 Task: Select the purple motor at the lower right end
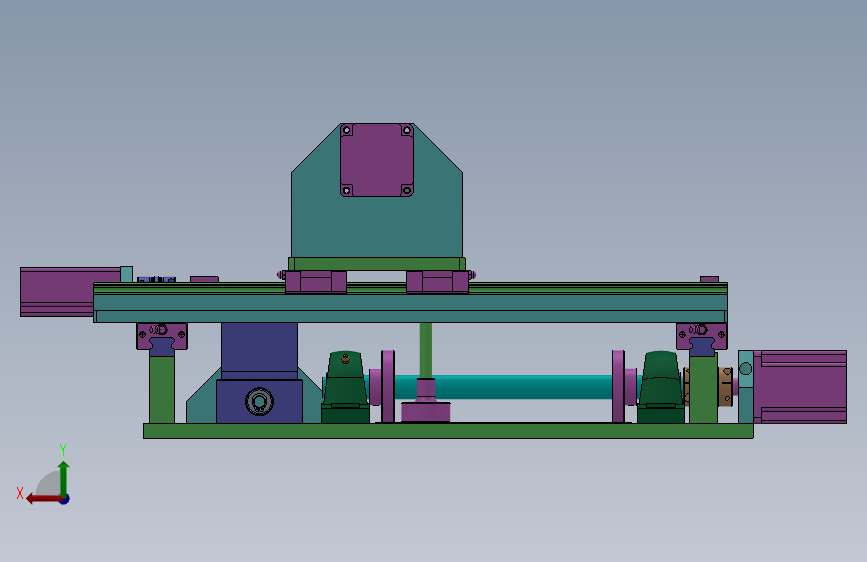tap(800, 387)
